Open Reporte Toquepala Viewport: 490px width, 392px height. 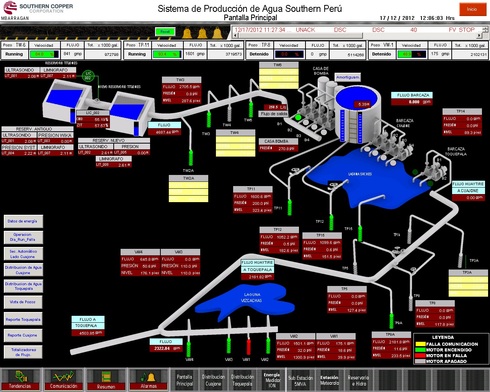23,319
